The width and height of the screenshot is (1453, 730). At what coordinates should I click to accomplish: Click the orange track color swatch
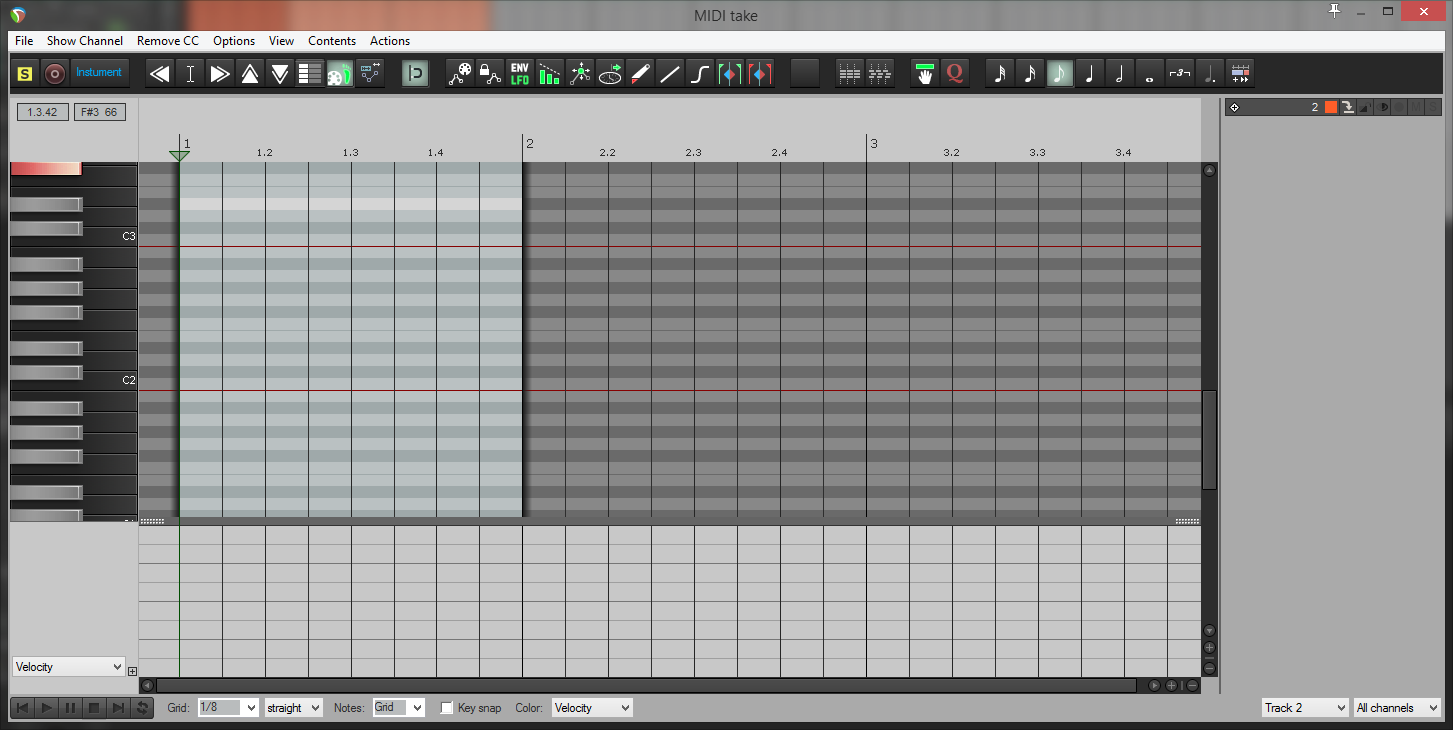[1330, 107]
